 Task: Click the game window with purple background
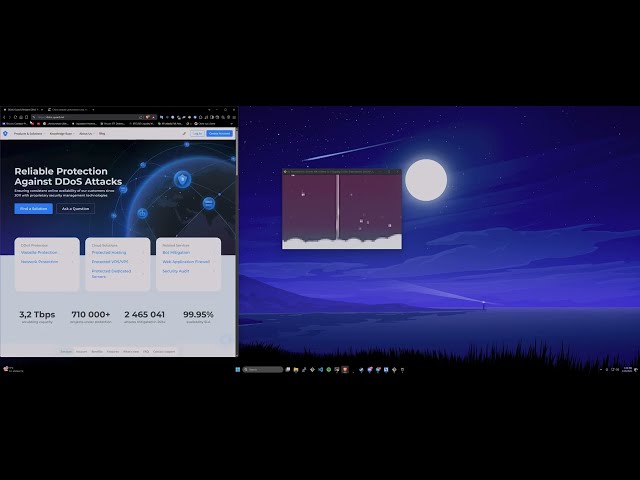tap(342, 211)
